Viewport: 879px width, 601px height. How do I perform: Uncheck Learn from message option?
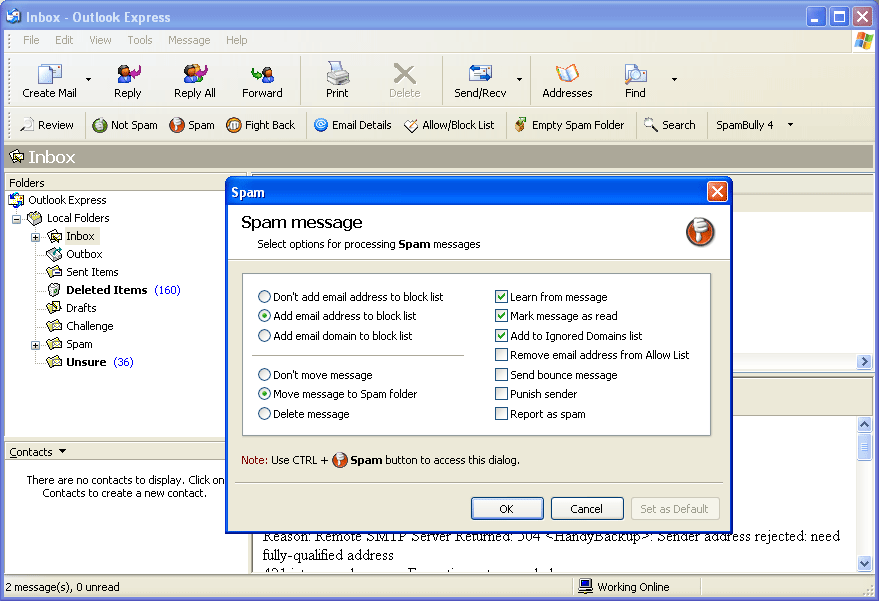click(501, 297)
